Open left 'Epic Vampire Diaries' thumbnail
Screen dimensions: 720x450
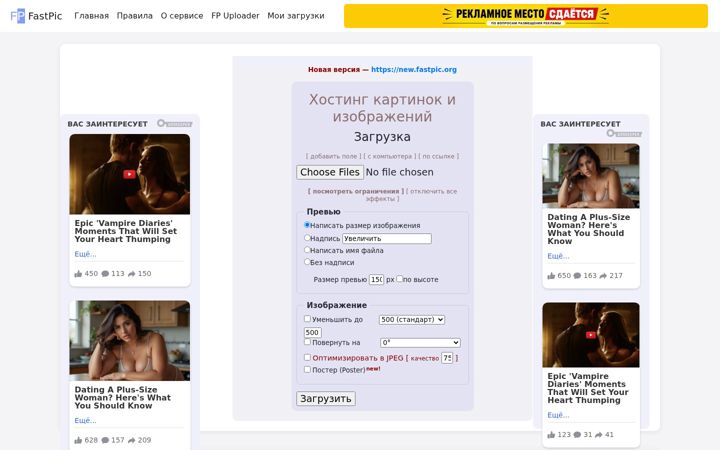click(x=129, y=174)
